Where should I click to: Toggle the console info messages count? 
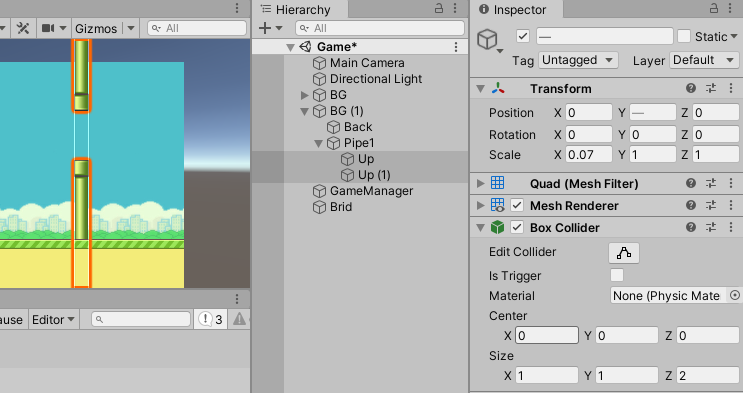tap(211, 319)
